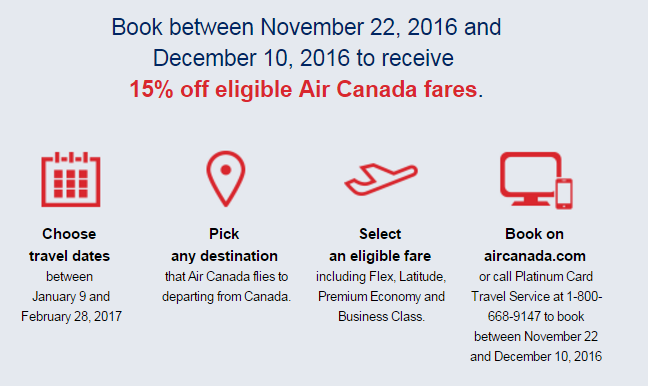Select the 'Pick any destination' heading

tap(224, 245)
